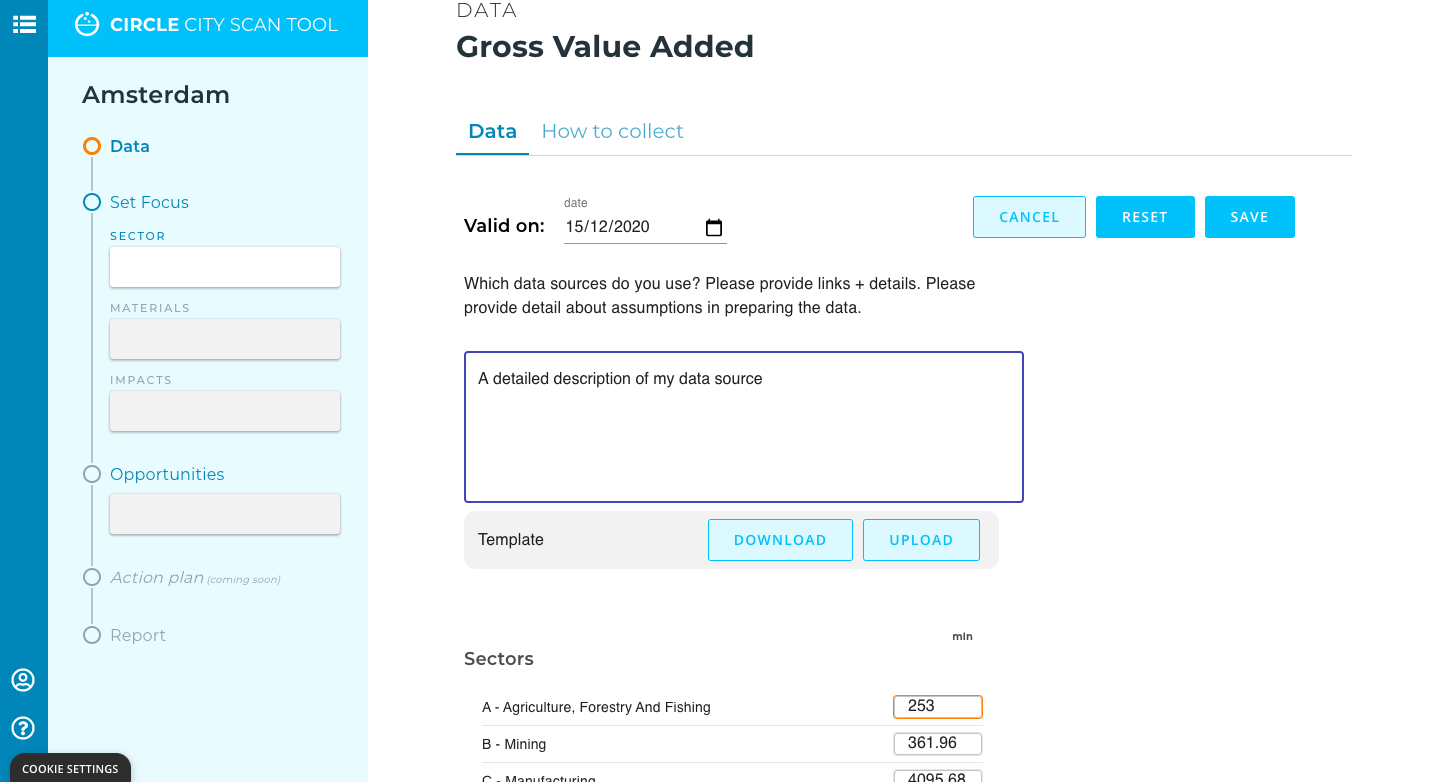Select the Data tab
Screen dimensions: 1440x782
493,131
